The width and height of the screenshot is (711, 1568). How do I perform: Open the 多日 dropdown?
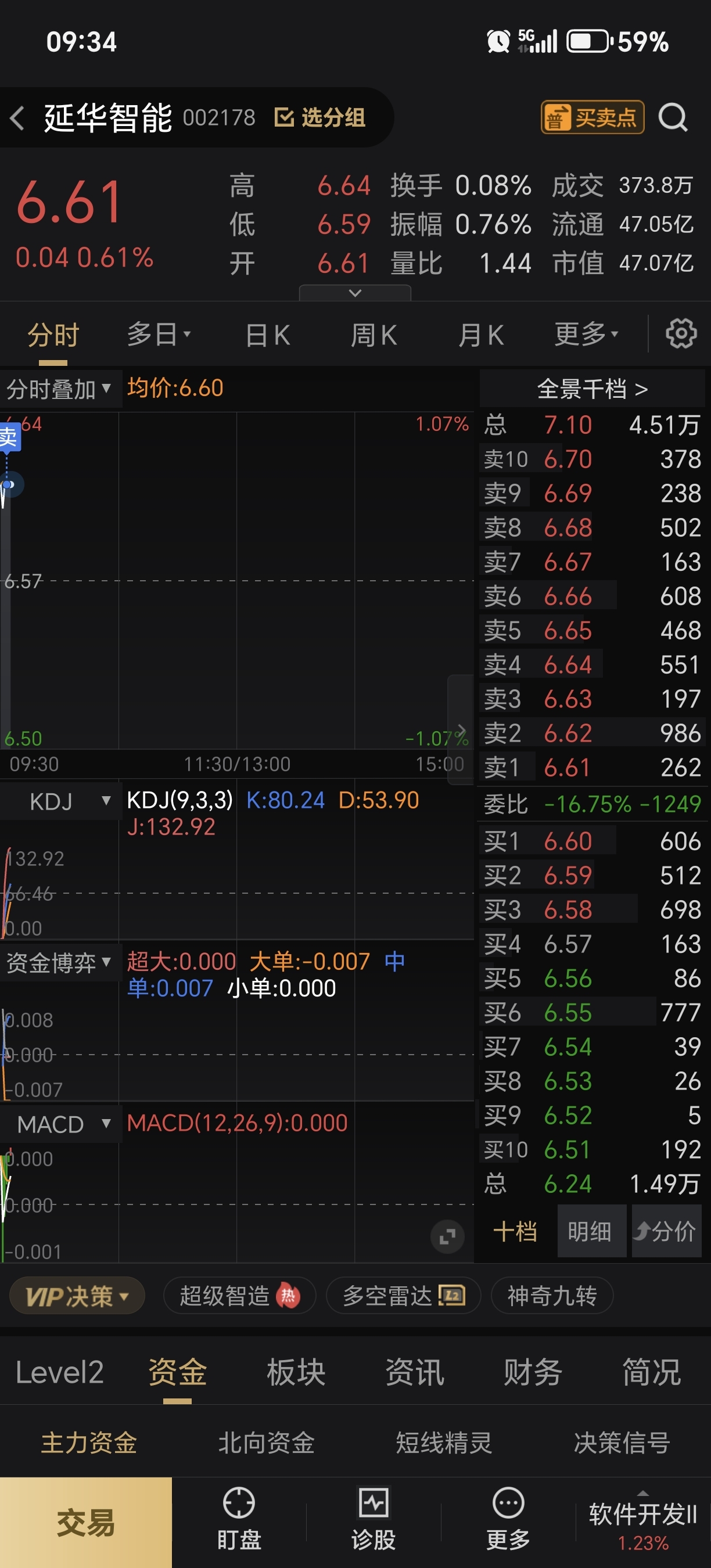click(159, 334)
